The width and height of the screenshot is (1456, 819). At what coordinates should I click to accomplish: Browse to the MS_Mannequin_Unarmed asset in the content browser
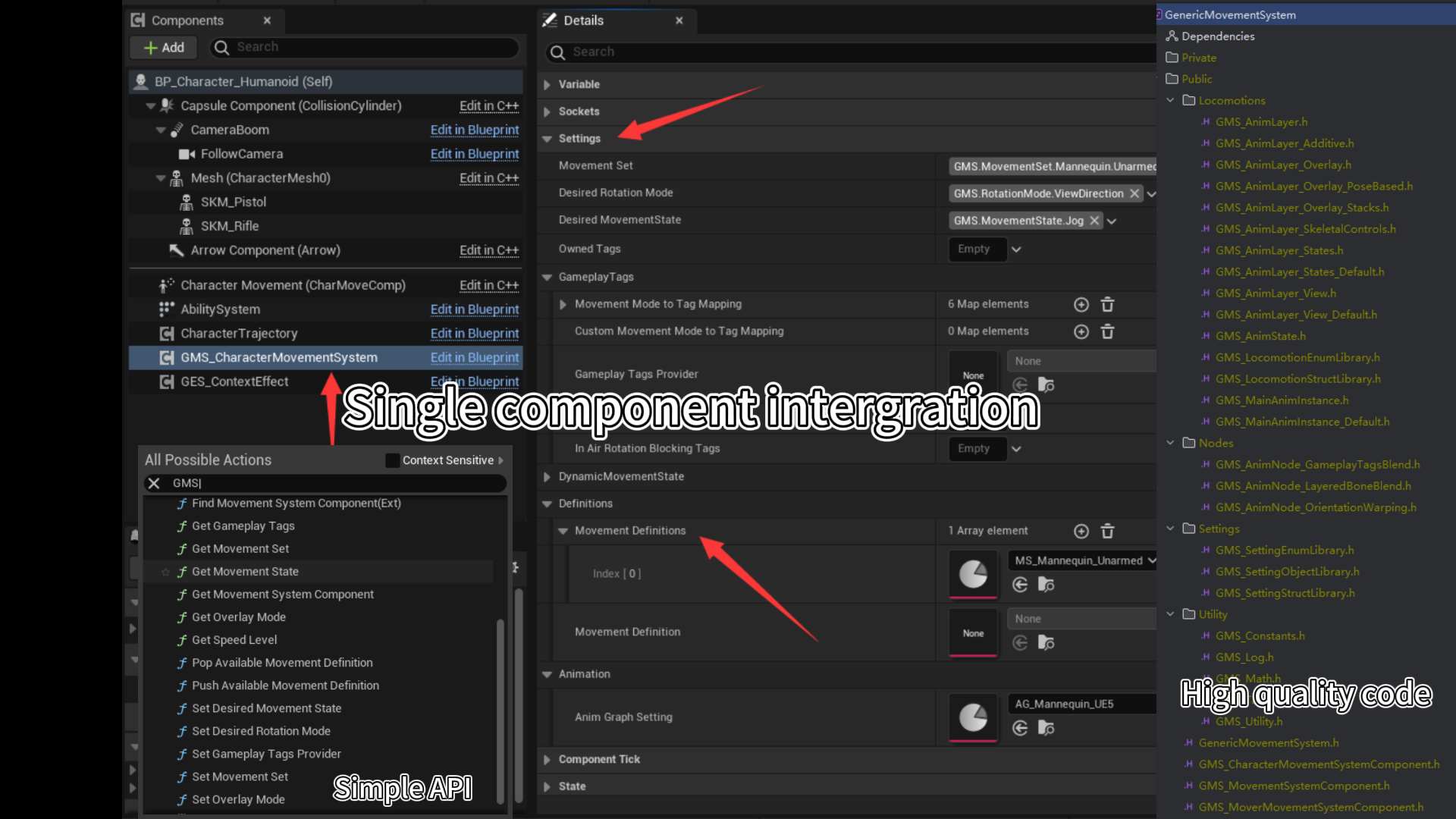click(x=1046, y=585)
